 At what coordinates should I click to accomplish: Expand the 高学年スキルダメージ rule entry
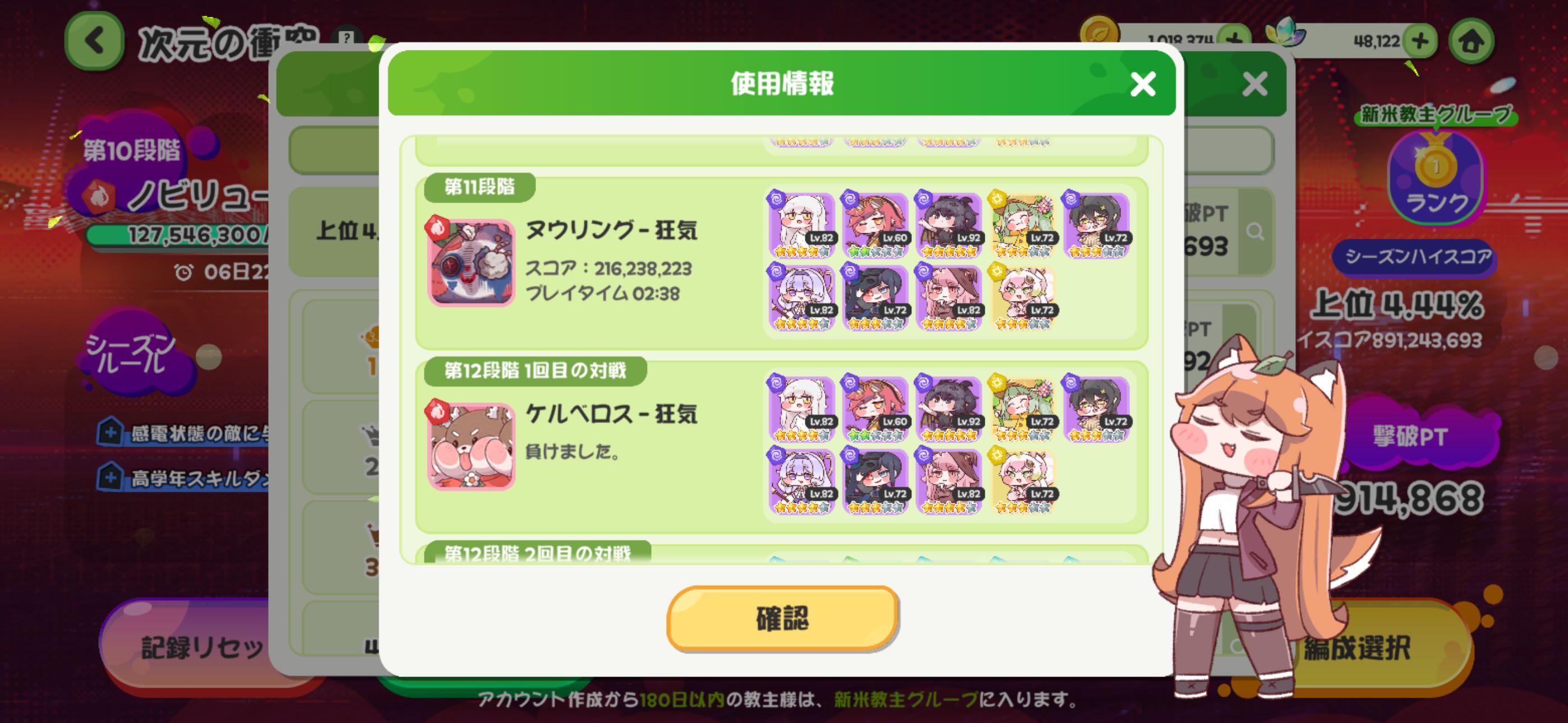[x=183, y=478]
